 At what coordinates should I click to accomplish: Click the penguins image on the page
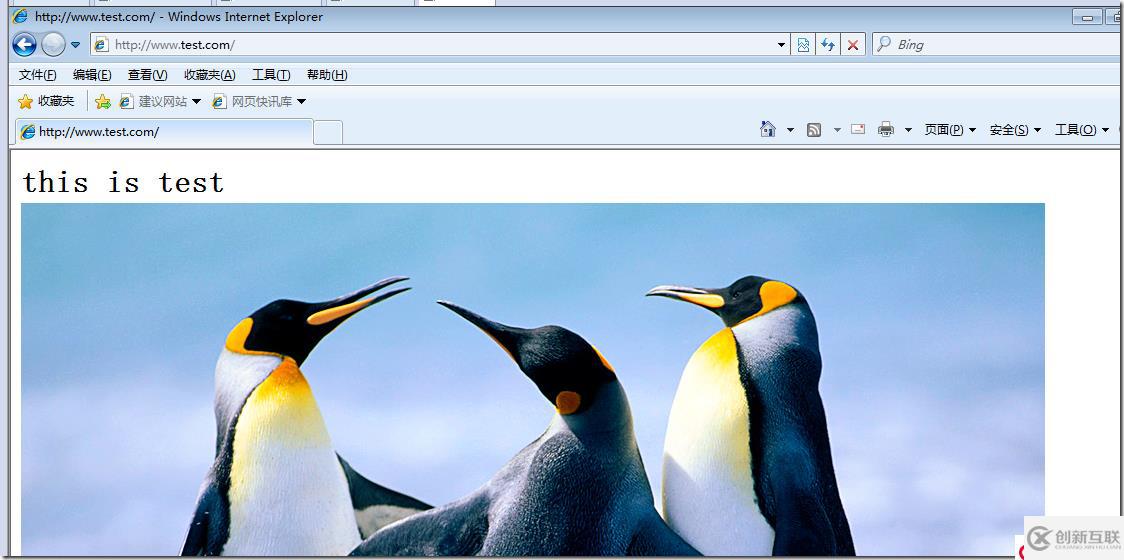click(x=533, y=379)
